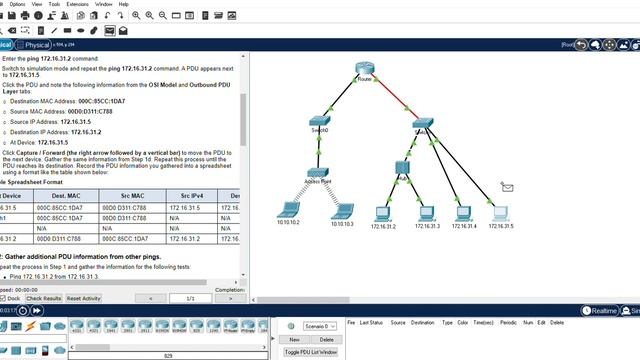
Task: Click the PC labeled 172.16.31.3
Action: pos(427,213)
